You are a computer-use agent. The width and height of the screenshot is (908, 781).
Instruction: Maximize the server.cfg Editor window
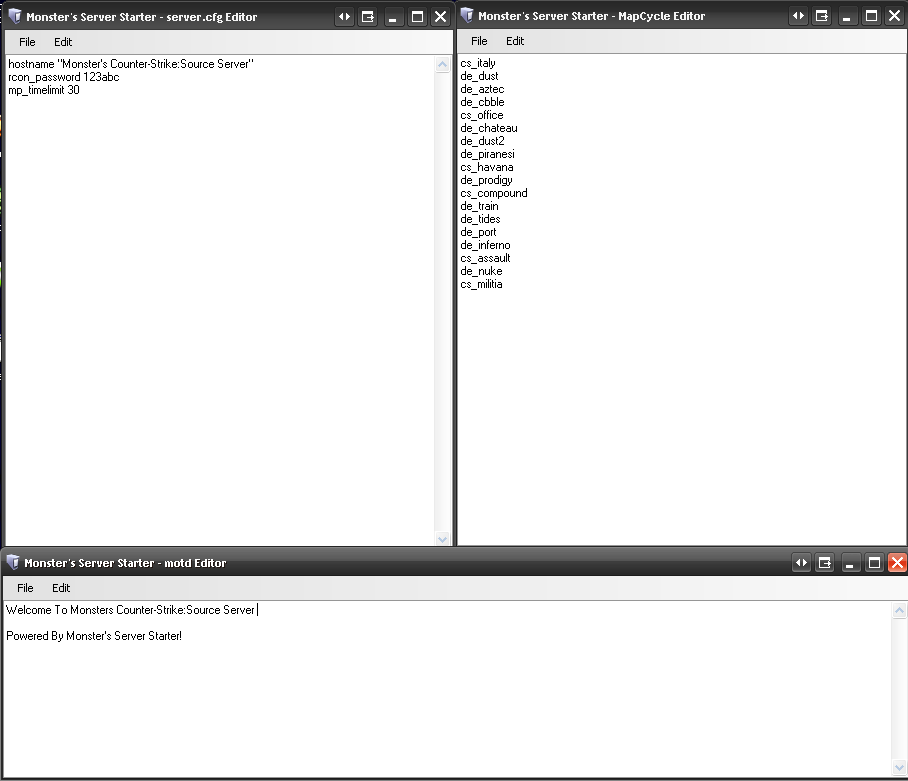tap(417, 17)
